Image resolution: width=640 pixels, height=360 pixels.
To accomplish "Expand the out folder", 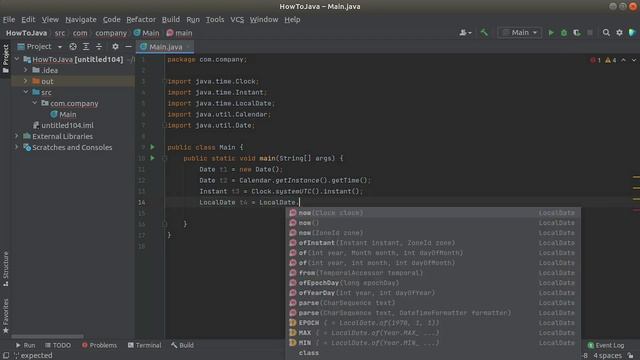I will click(26, 81).
